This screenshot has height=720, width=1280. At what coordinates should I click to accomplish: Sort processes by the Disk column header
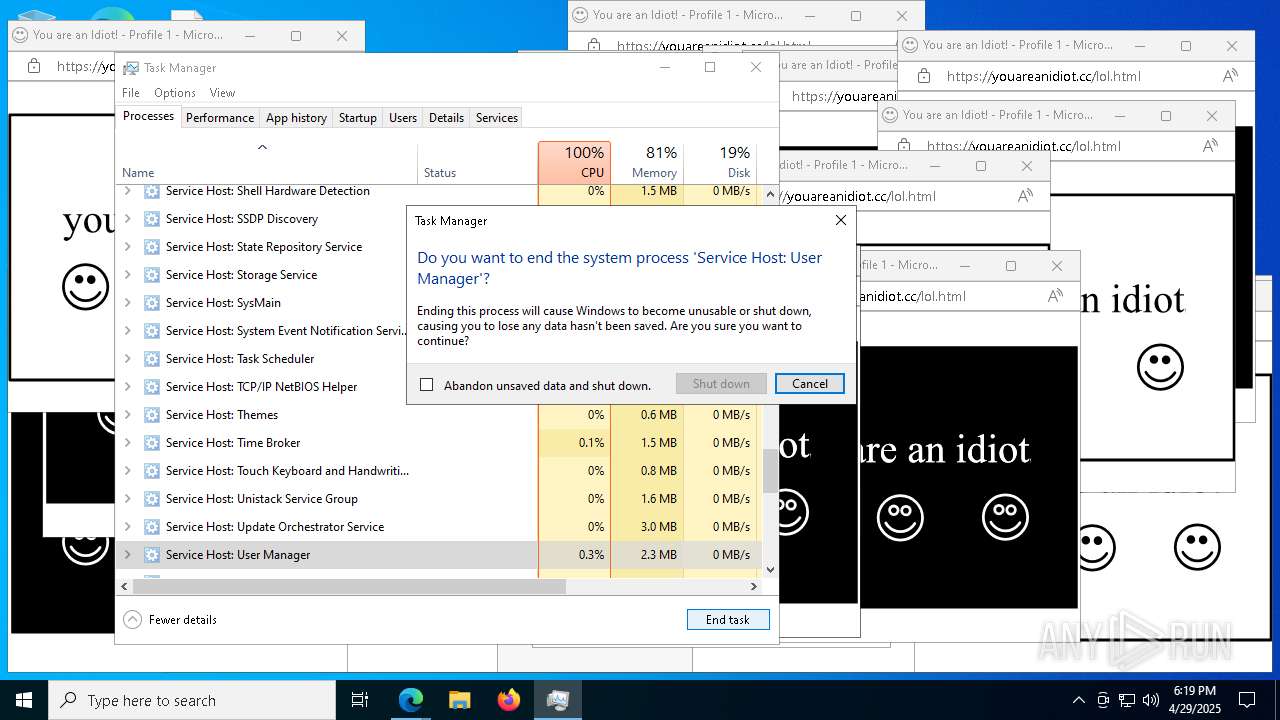coord(720,162)
